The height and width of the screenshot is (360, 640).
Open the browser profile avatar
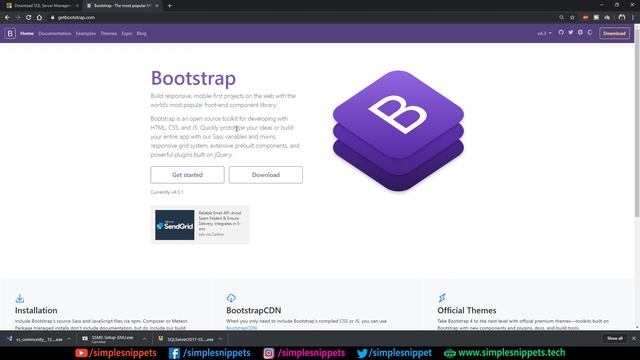pyautogui.click(x=622, y=18)
